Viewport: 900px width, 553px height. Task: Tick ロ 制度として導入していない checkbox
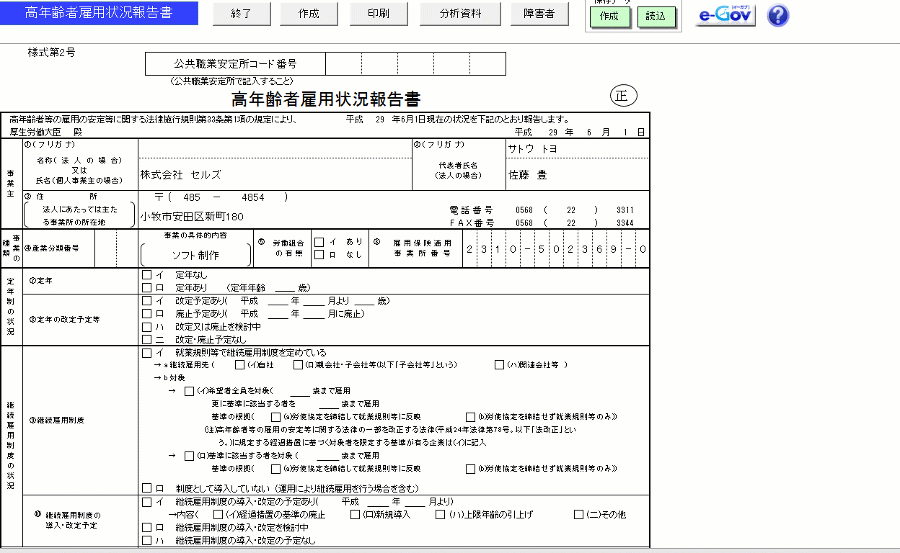[146, 488]
